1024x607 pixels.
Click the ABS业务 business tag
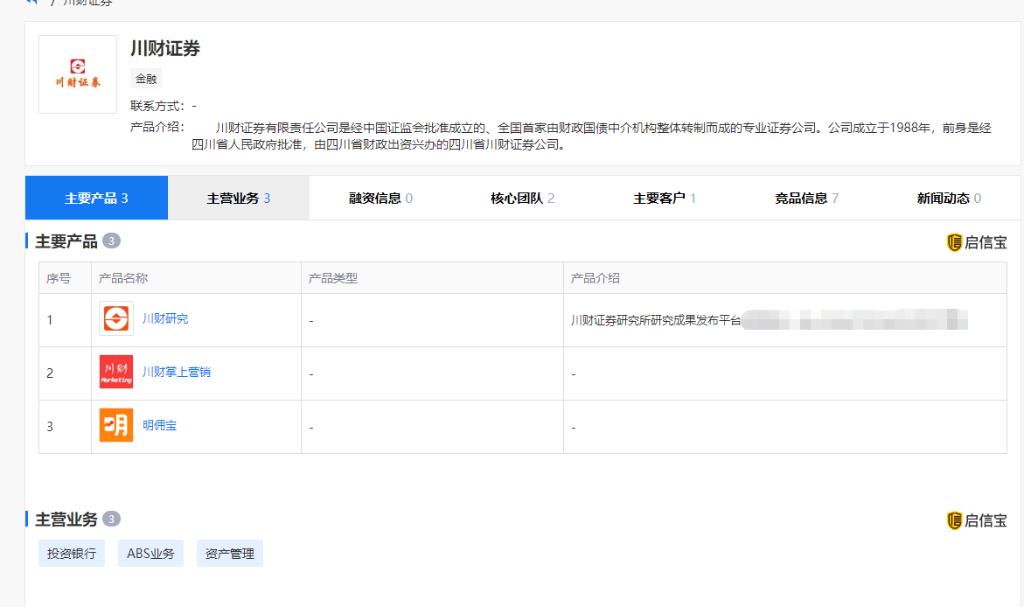point(150,553)
